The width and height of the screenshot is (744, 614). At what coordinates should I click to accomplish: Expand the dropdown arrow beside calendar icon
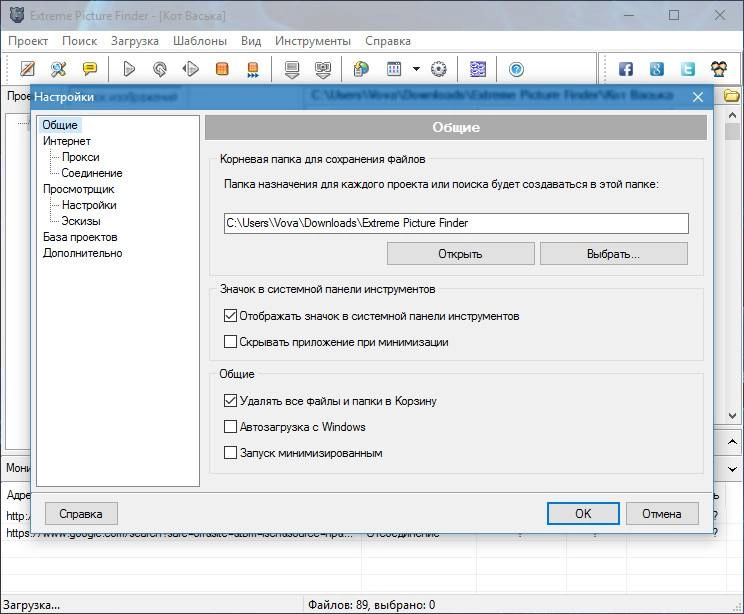point(416,69)
